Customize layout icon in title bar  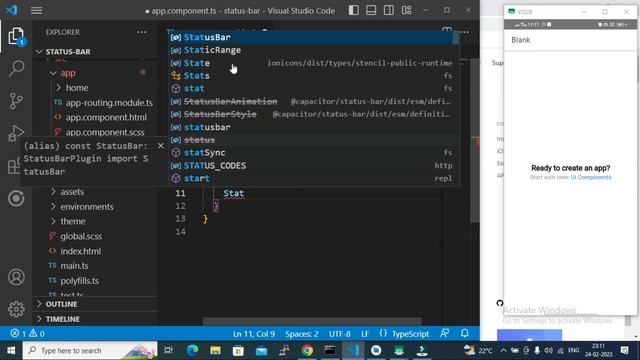[x=407, y=10]
